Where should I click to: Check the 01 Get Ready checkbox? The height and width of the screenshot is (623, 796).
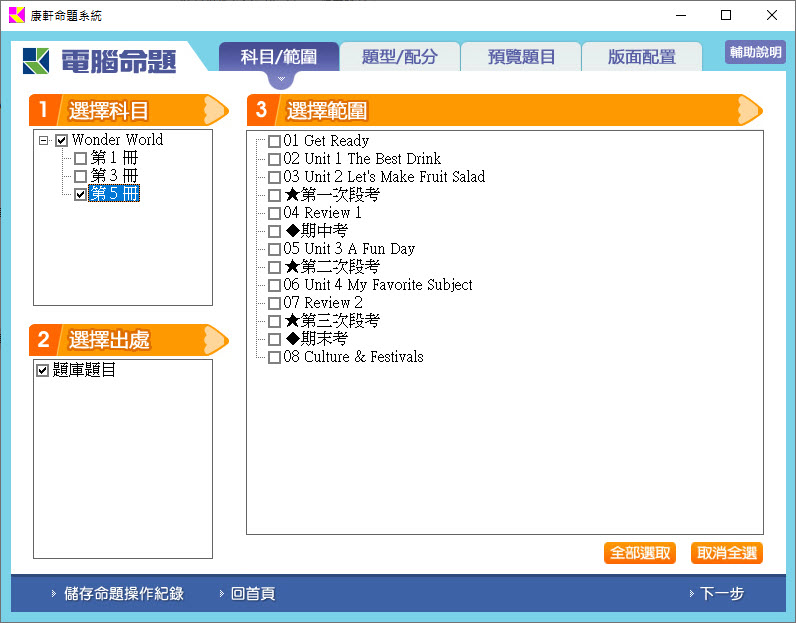tap(274, 141)
